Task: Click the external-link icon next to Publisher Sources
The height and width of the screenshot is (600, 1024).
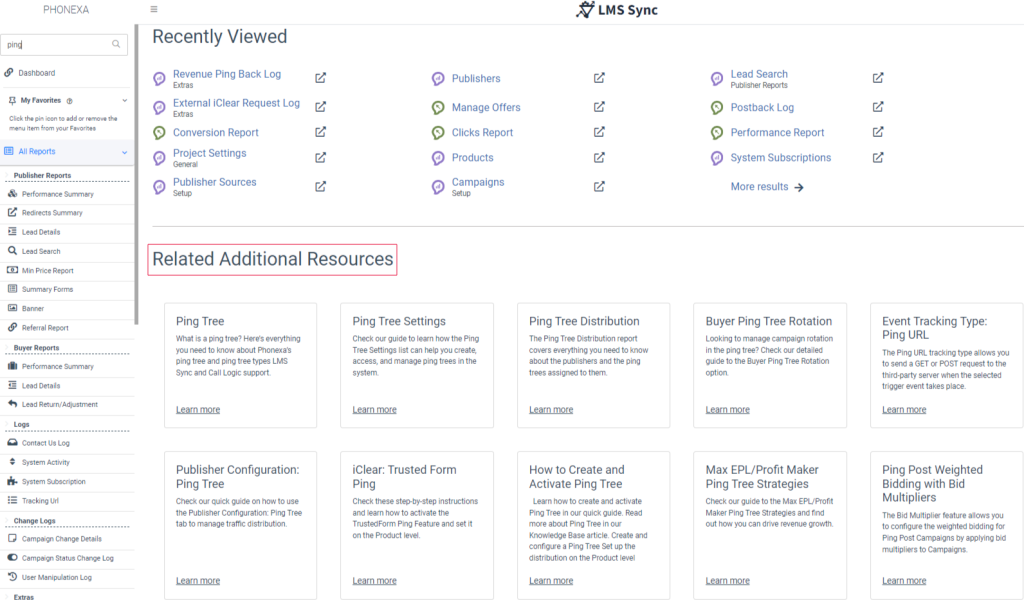Action: 321,187
